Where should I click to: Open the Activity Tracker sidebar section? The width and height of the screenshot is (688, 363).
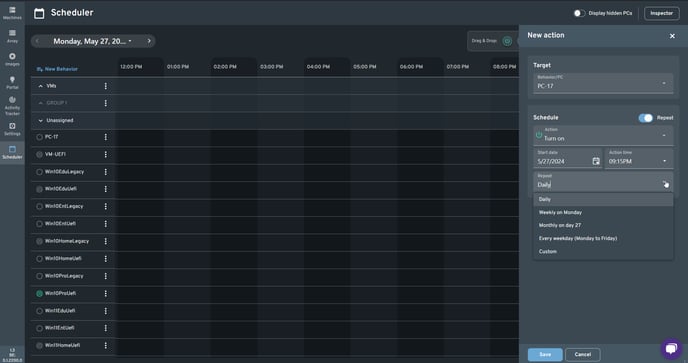(12, 106)
